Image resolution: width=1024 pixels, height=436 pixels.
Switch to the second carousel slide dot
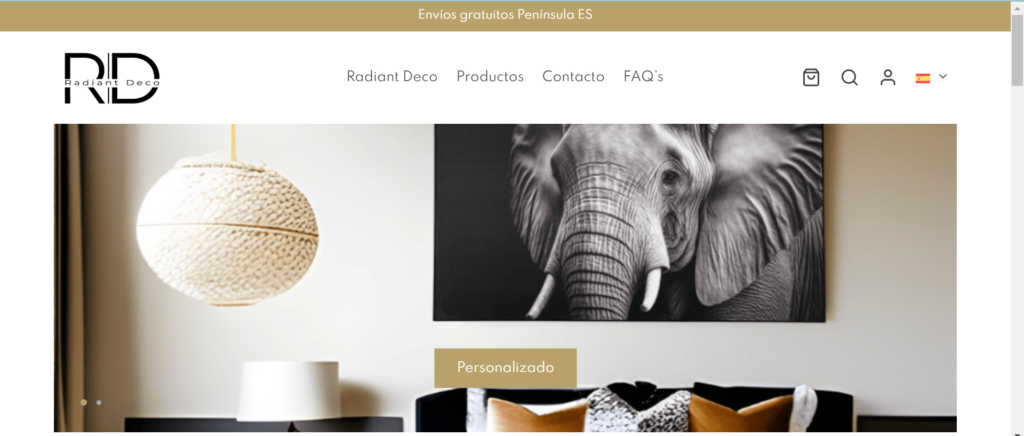point(99,403)
